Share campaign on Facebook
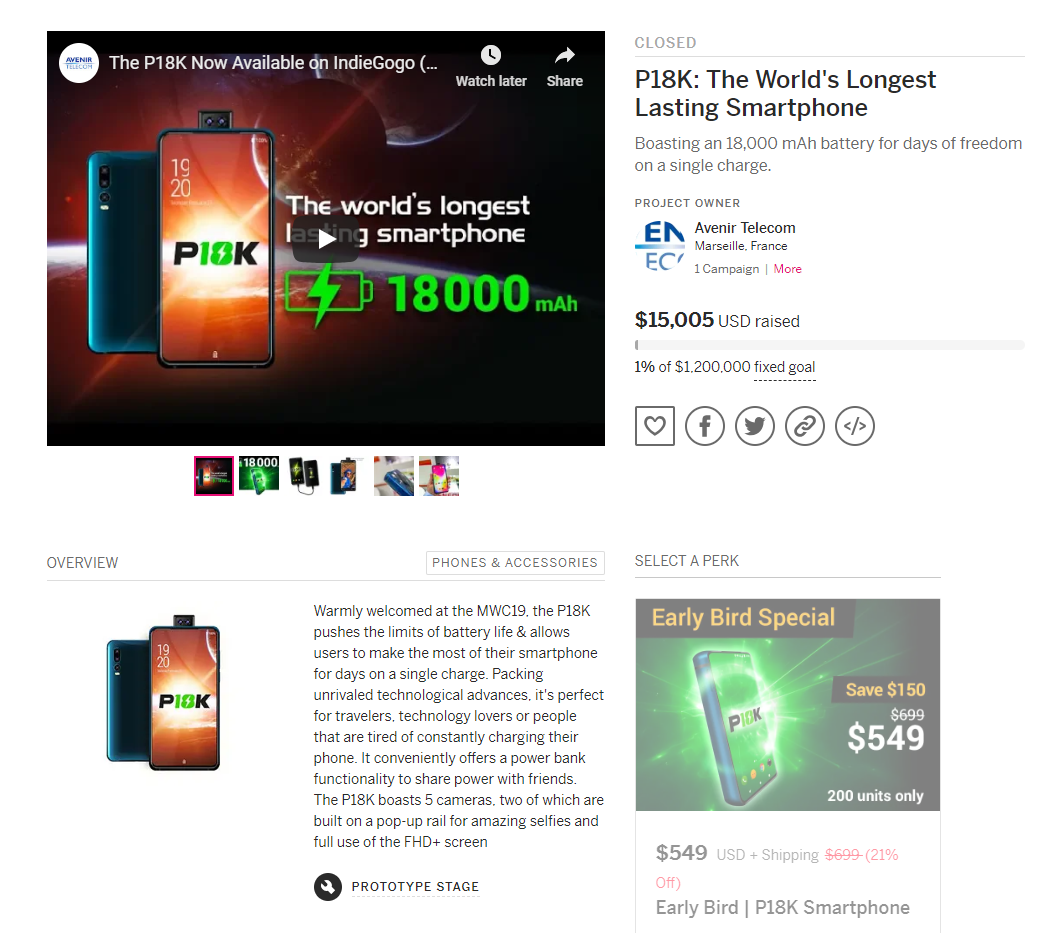Screen dimensions: 1040x933 (704, 426)
